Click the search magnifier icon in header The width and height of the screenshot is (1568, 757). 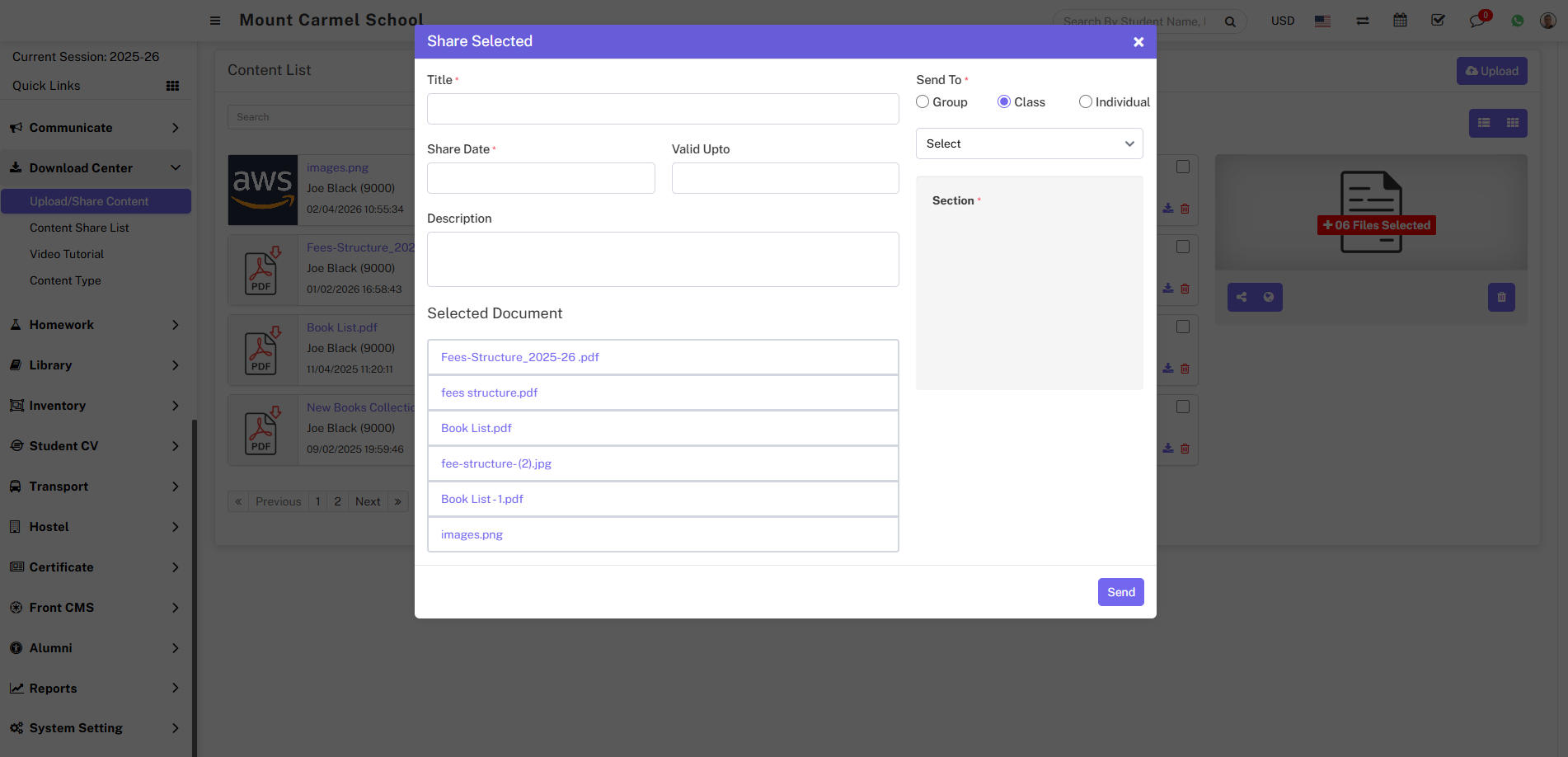tap(1230, 21)
